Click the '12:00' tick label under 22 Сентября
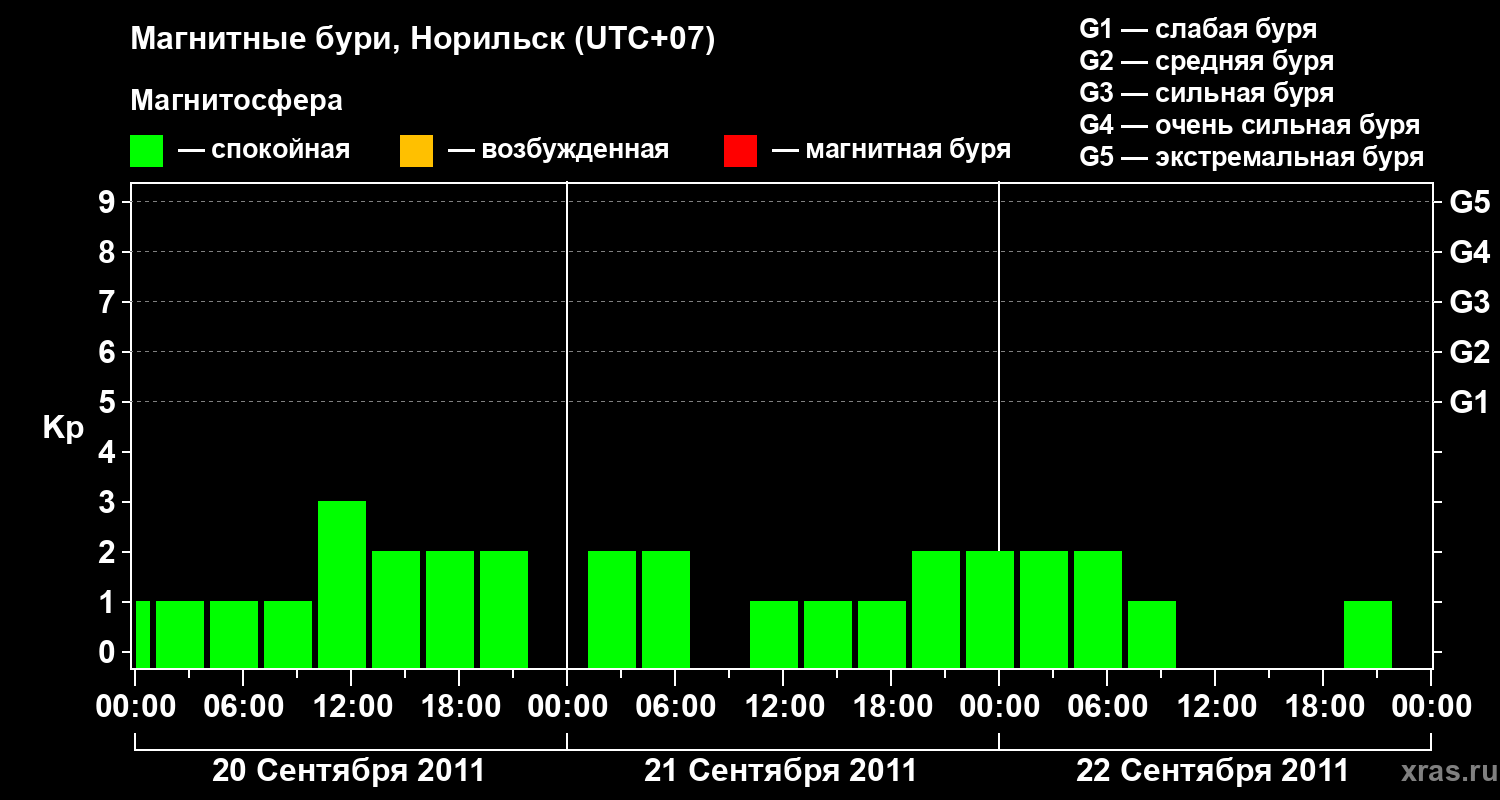This screenshot has height=800, width=1500. [1215, 707]
